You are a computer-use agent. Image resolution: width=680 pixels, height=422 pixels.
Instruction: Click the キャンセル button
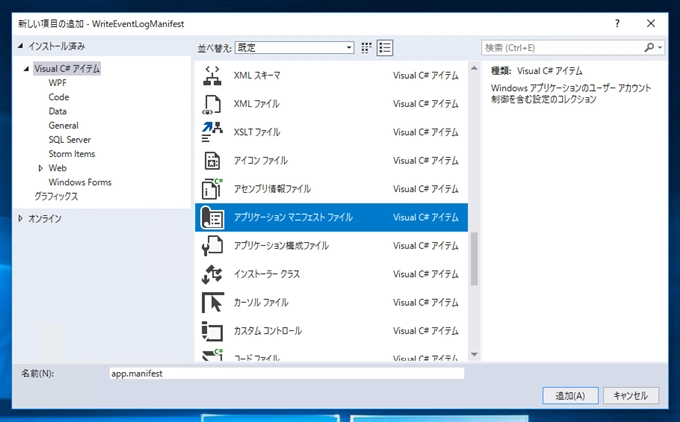tap(631, 396)
